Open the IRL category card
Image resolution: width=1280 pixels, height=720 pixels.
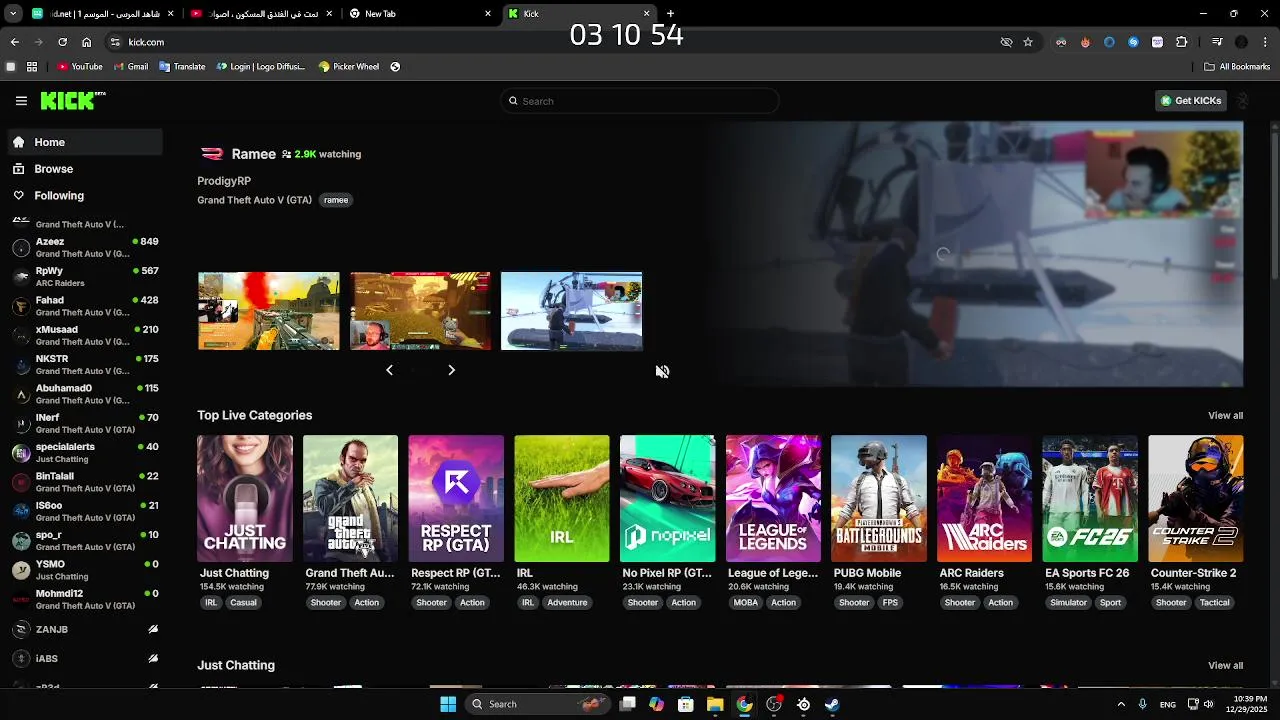pyautogui.click(x=561, y=498)
